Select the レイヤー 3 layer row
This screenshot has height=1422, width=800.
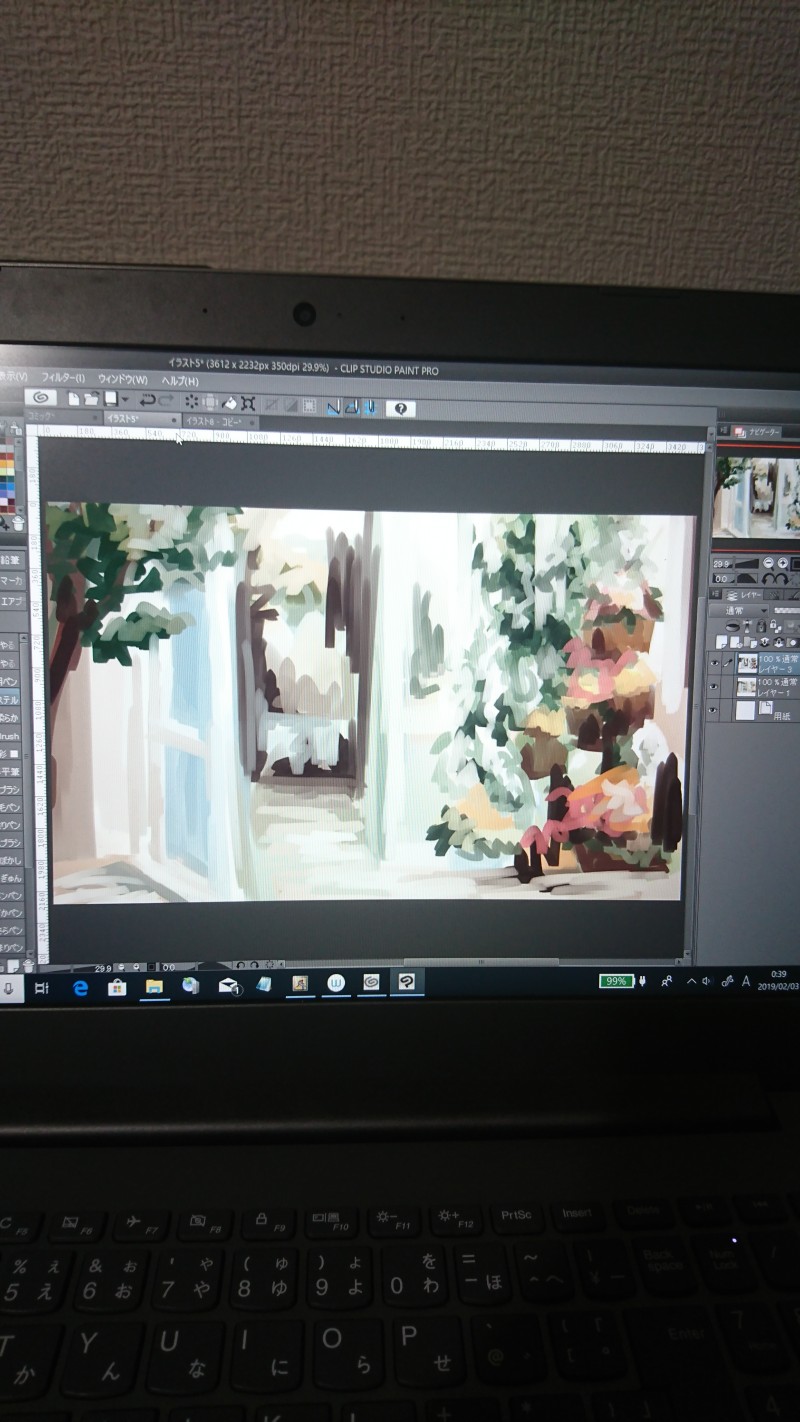click(768, 663)
